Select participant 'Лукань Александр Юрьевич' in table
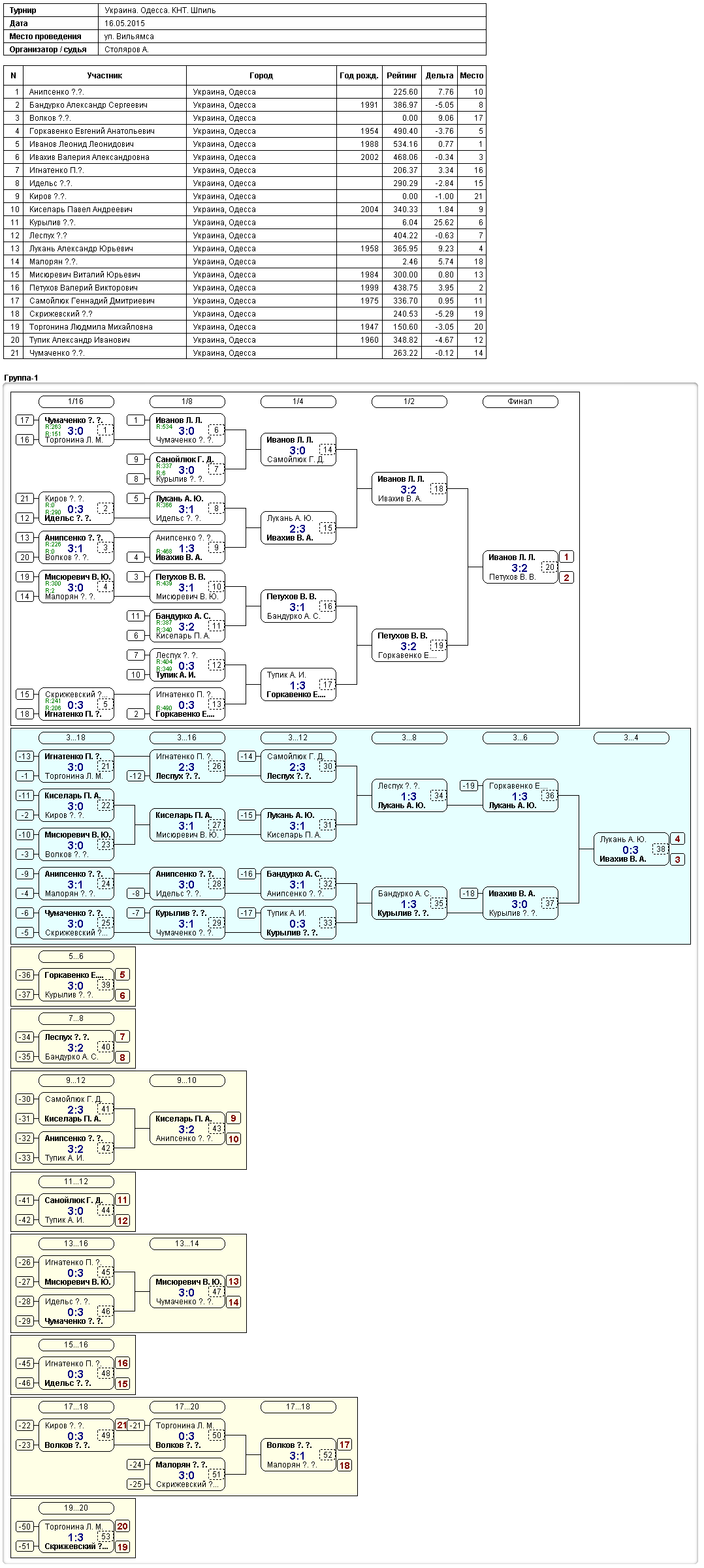Image resolution: width=704 pixels, height=1568 pixels. [81, 249]
